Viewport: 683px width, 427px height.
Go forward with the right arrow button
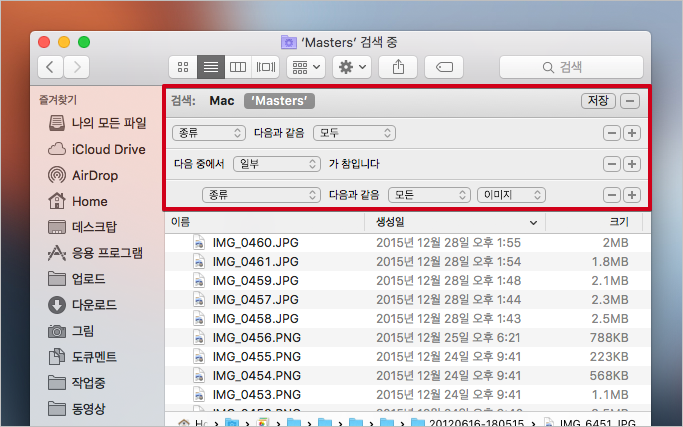[77, 67]
